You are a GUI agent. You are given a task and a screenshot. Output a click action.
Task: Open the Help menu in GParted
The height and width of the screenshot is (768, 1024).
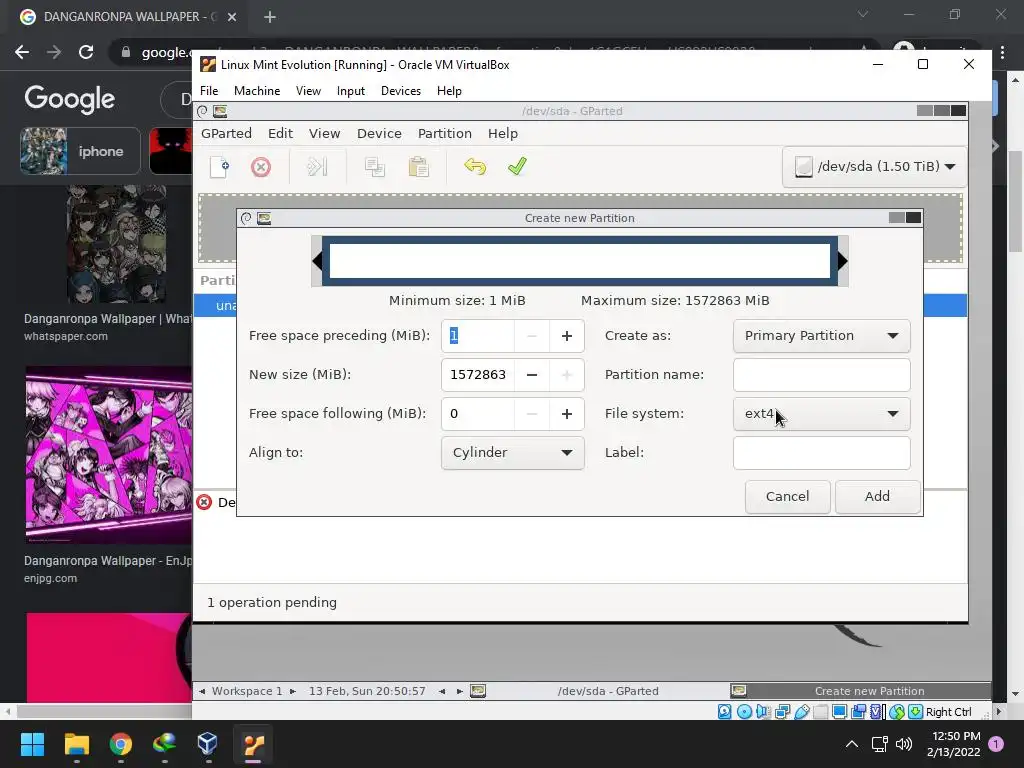[x=503, y=133]
